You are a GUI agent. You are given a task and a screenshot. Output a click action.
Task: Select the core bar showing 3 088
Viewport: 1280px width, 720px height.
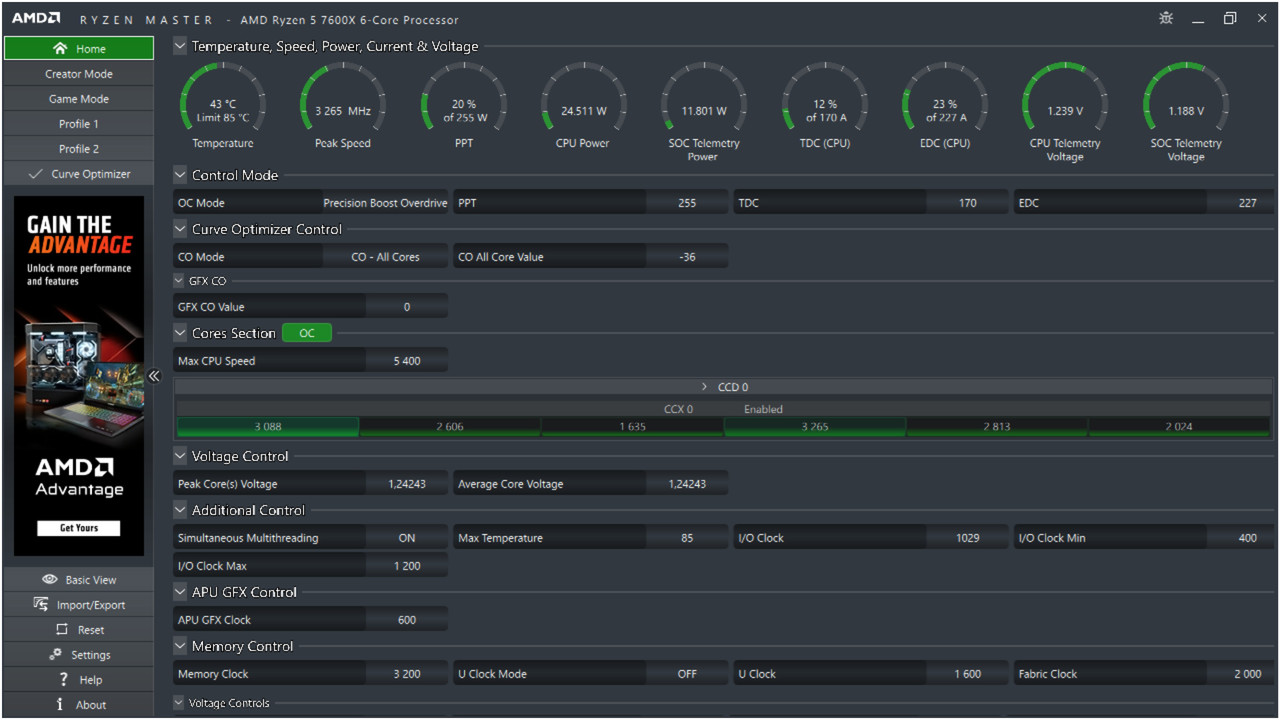(x=267, y=426)
